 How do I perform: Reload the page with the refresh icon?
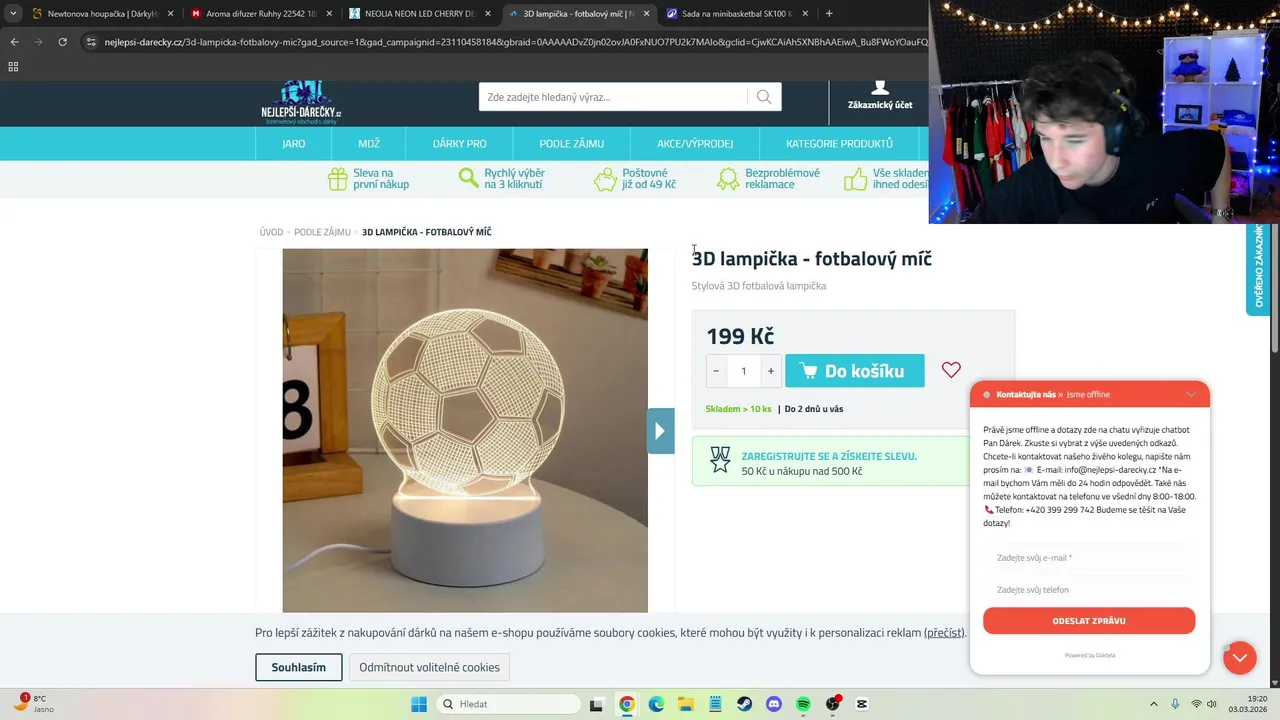click(x=62, y=42)
